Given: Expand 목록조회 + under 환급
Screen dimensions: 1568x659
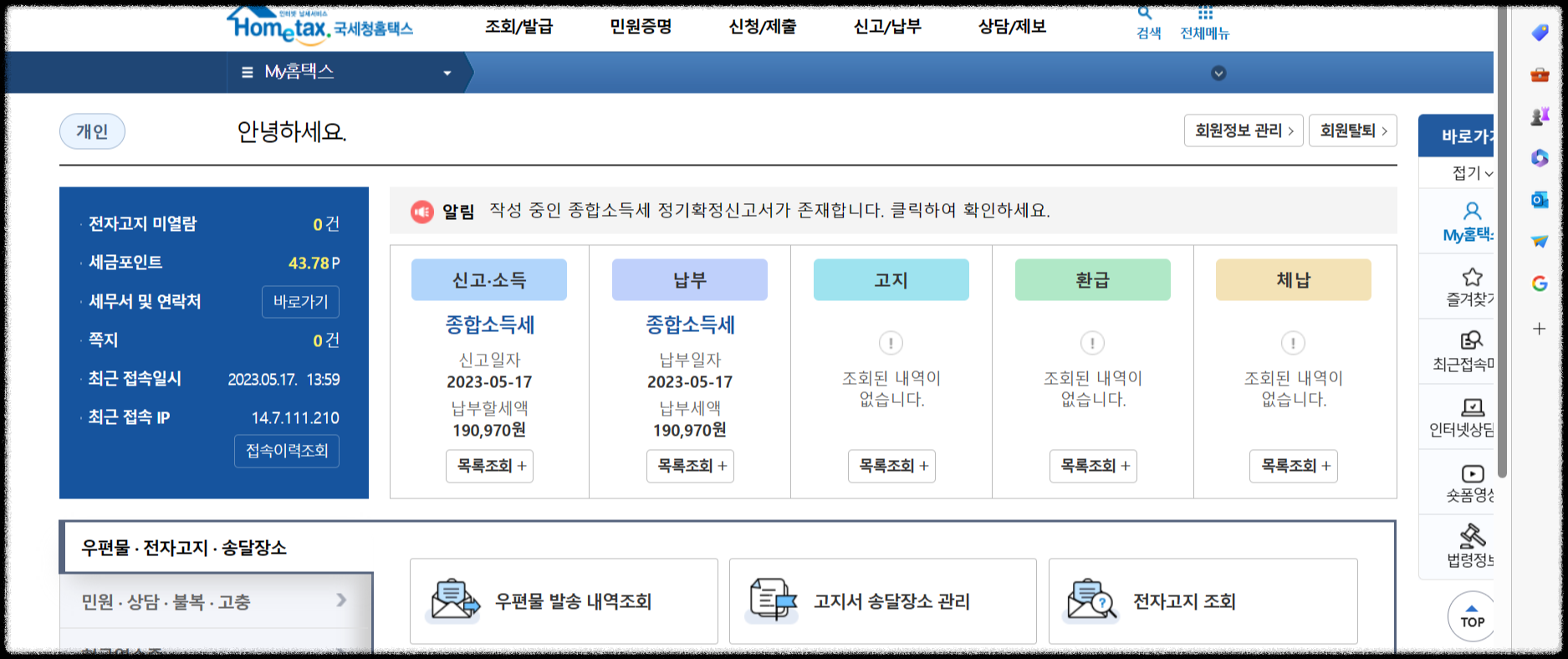Looking at the screenshot, I should point(1093,466).
